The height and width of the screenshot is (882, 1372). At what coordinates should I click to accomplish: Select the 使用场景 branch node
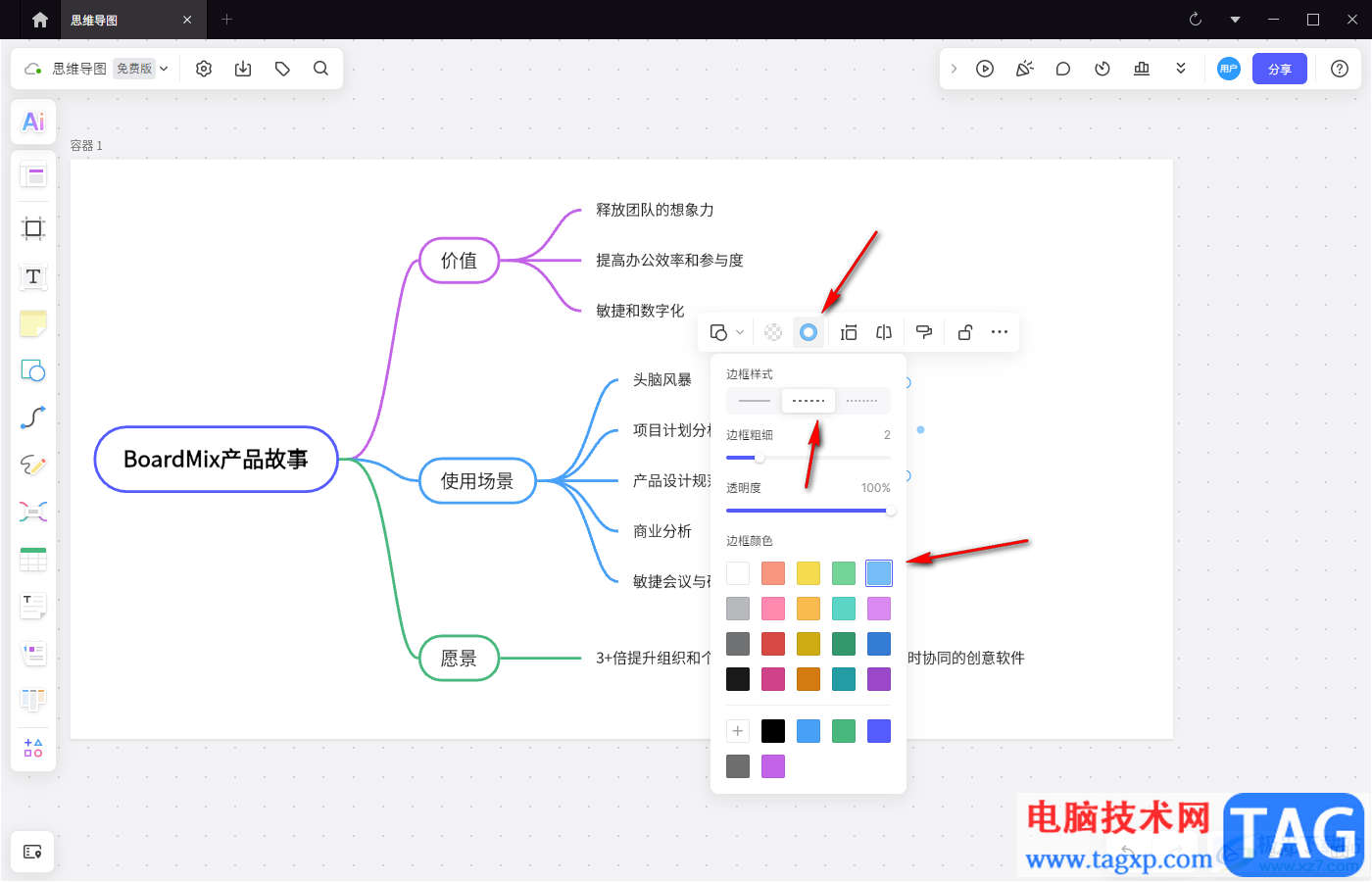pyautogui.click(x=477, y=481)
